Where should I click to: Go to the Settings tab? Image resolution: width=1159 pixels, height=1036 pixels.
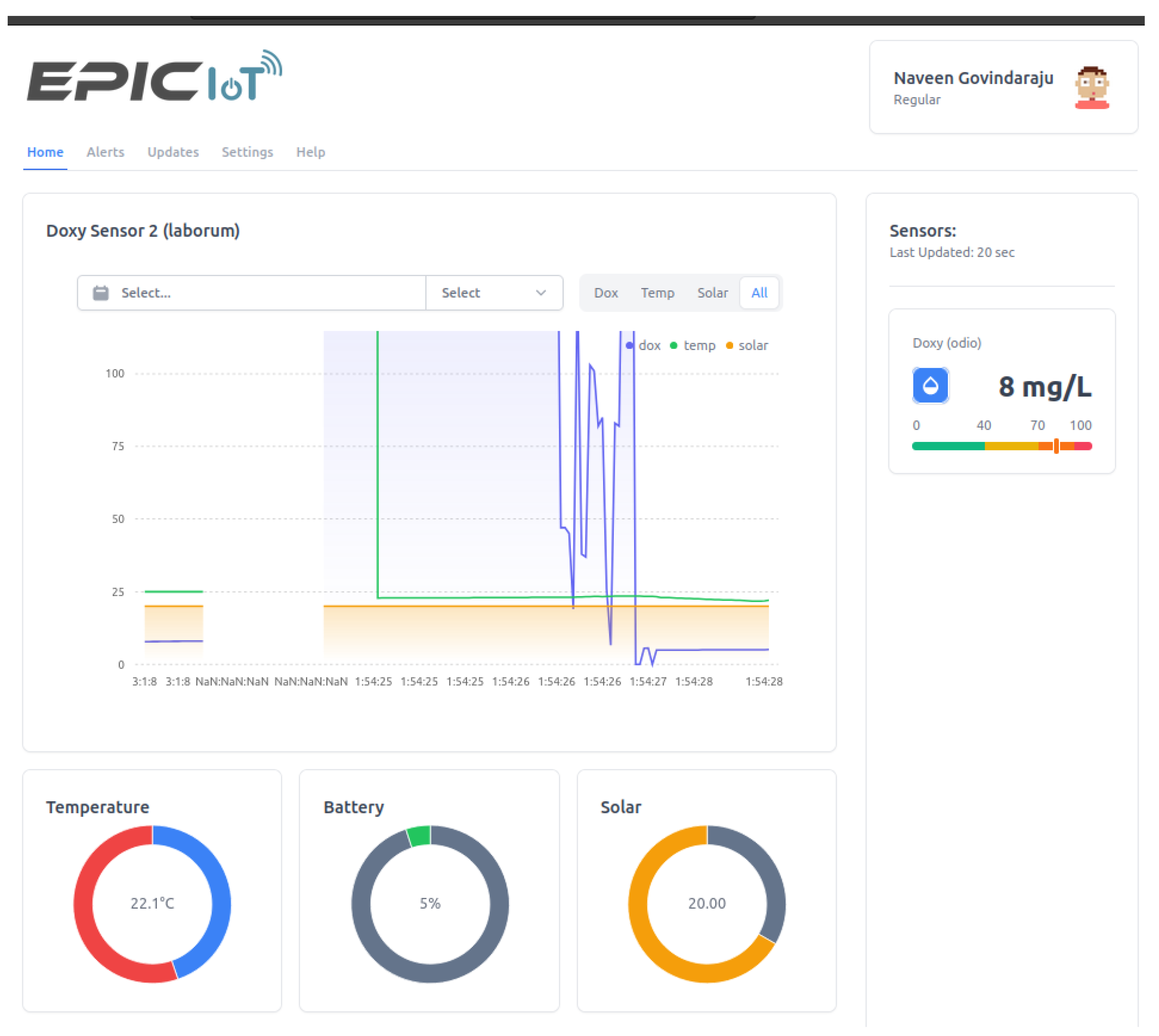click(247, 152)
